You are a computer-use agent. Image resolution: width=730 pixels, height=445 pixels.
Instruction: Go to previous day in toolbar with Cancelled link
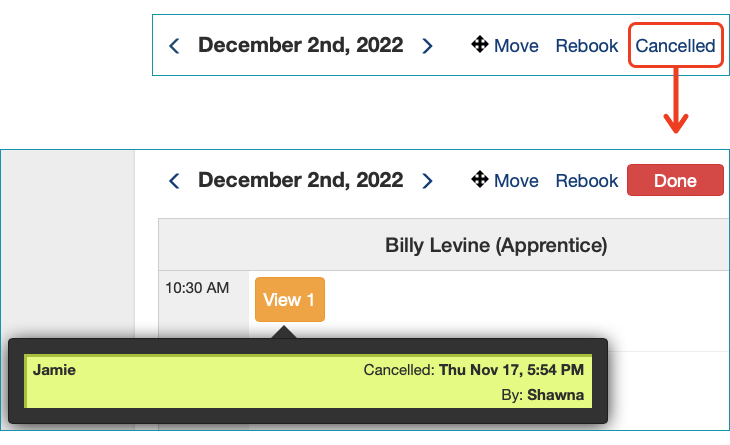pyautogui.click(x=175, y=46)
